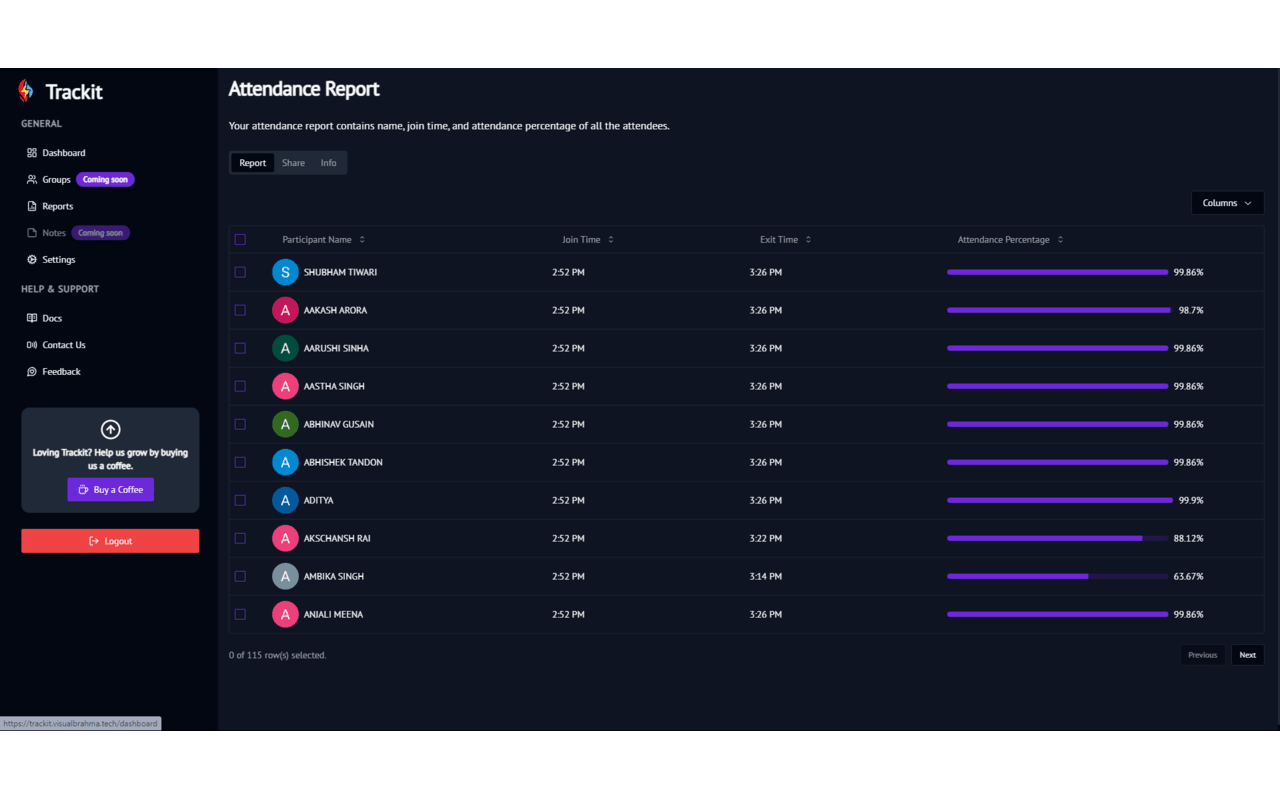The width and height of the screenshot is (1280, 800).
Task: Sort by Participant Name column
Action: coord(324,240)
